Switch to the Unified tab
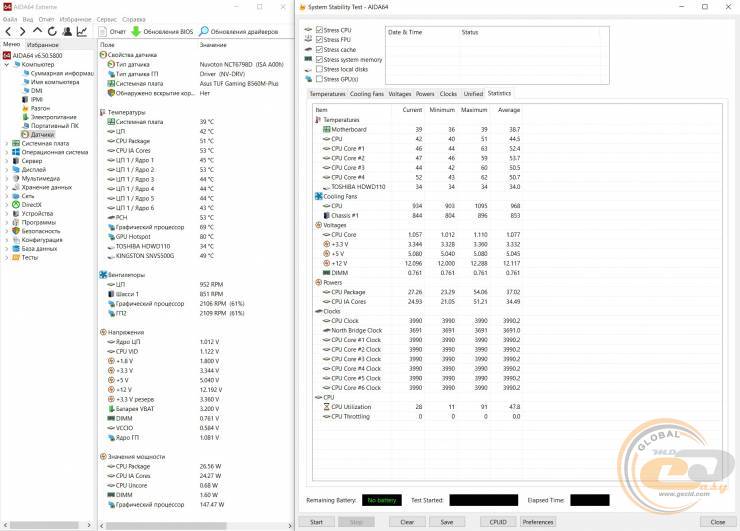 [x=473, y=94]
